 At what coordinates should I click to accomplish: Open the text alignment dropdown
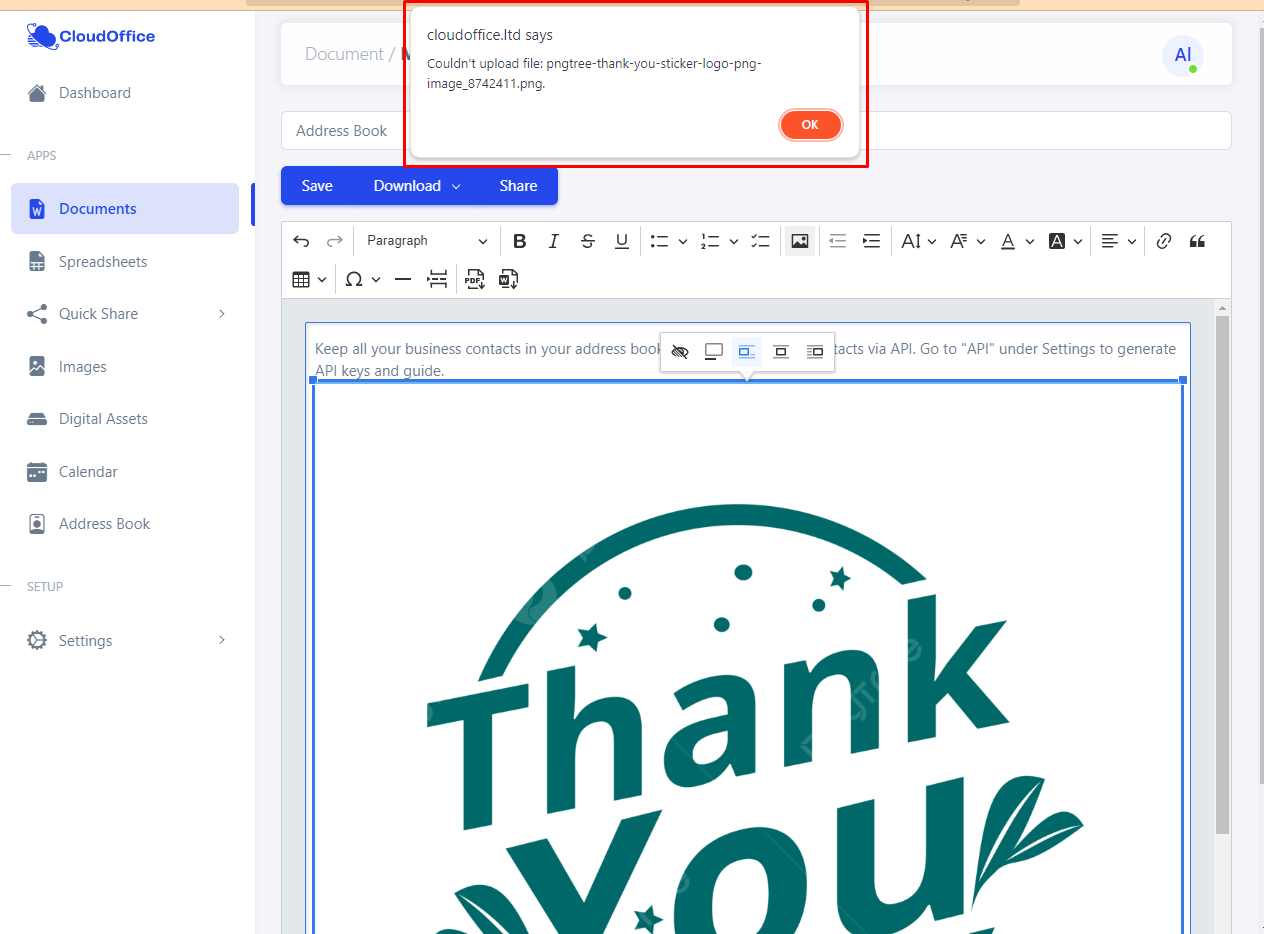click(x=1119, y=241)
